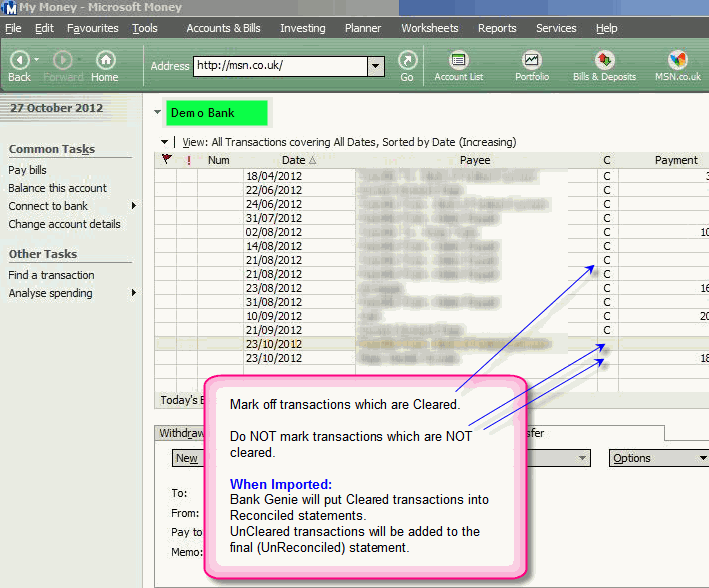This screenshot has width=709, height=588.
Task: Select the 31/08/2012 transaction date
Action: click(274, 302)
